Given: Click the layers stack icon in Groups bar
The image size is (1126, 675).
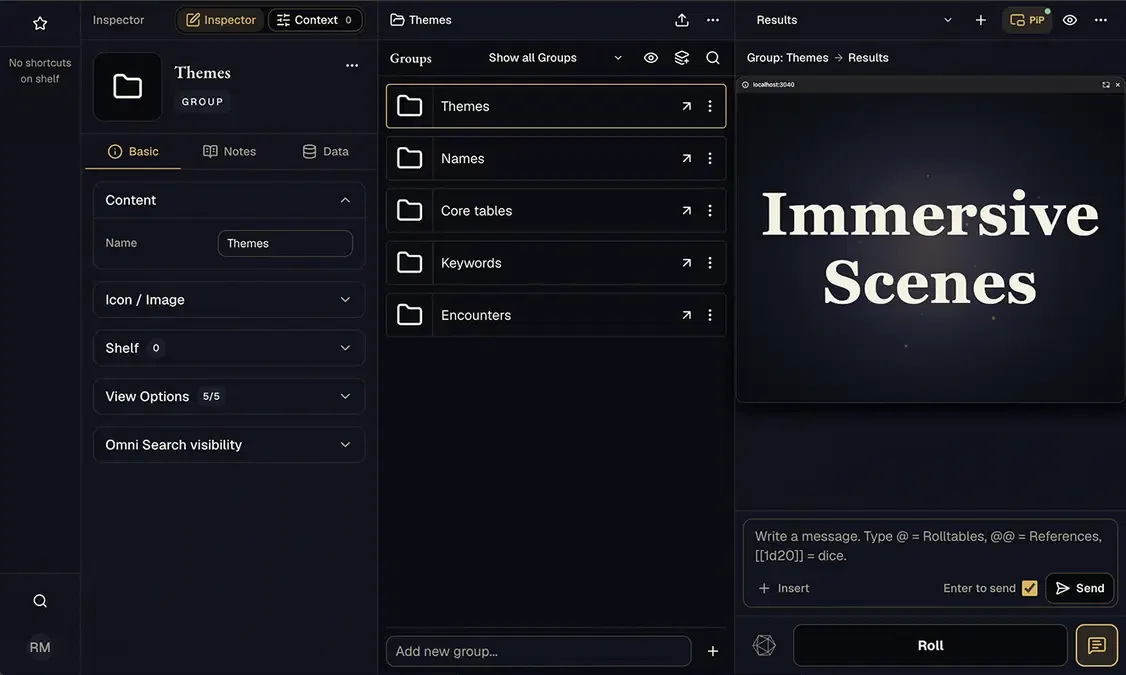Looking at the screenshot, I should pyautogui.click(x=681, y=57).
